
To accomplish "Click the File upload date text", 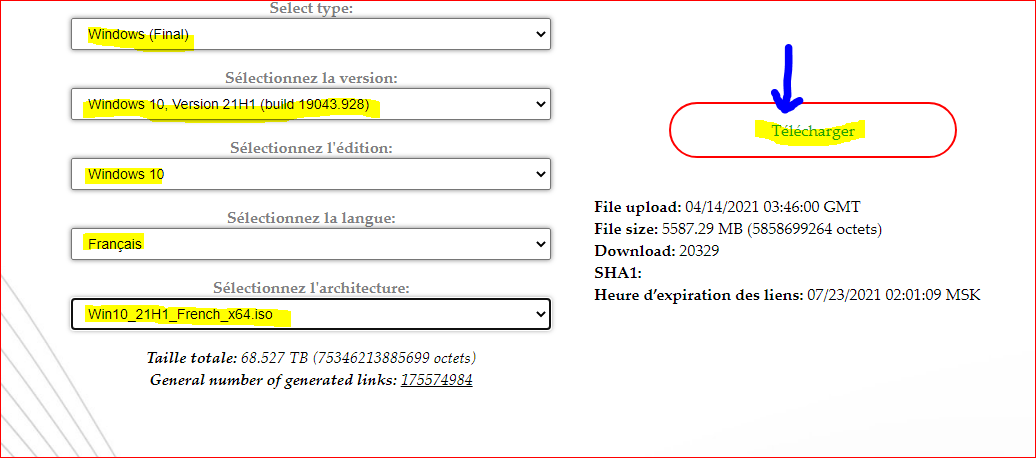I will pos(727,207).
